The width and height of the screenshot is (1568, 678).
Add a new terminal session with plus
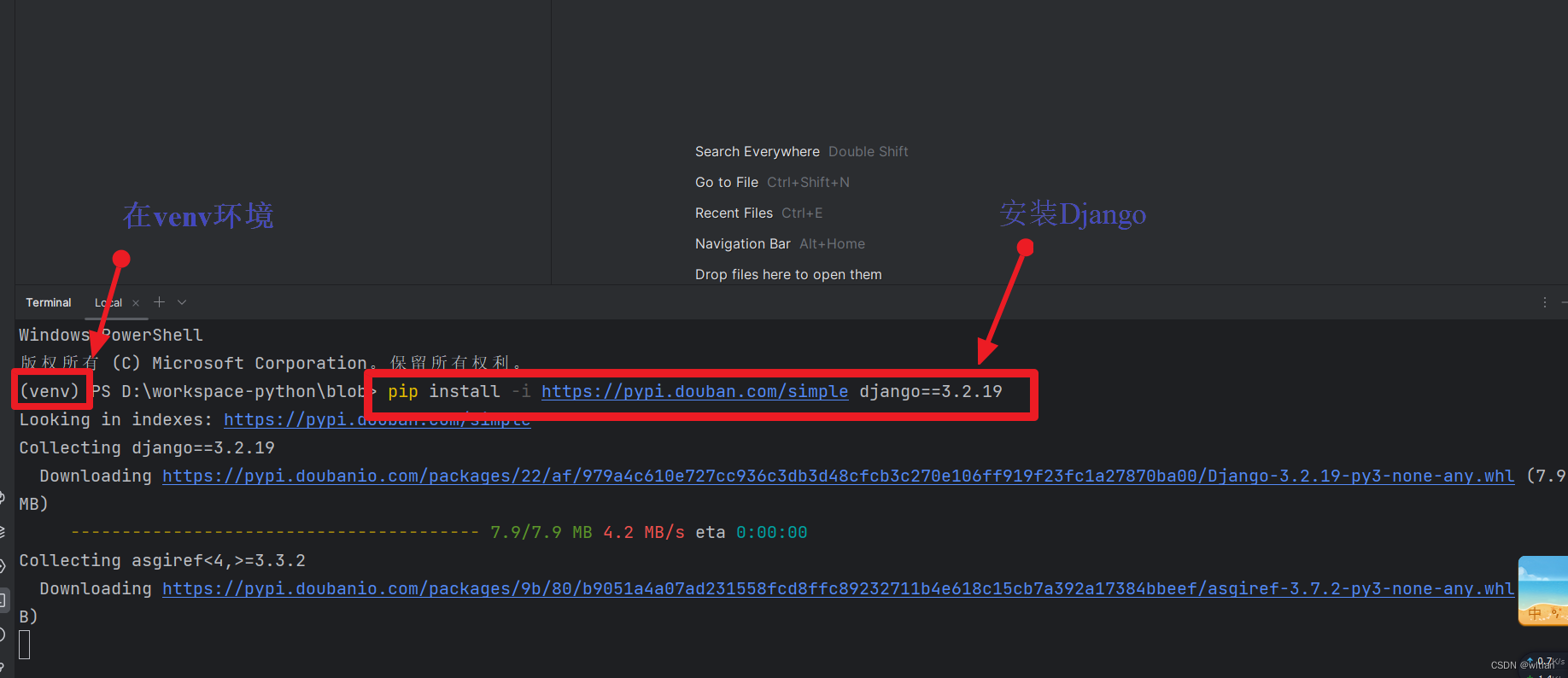click(x=159, y=301)
